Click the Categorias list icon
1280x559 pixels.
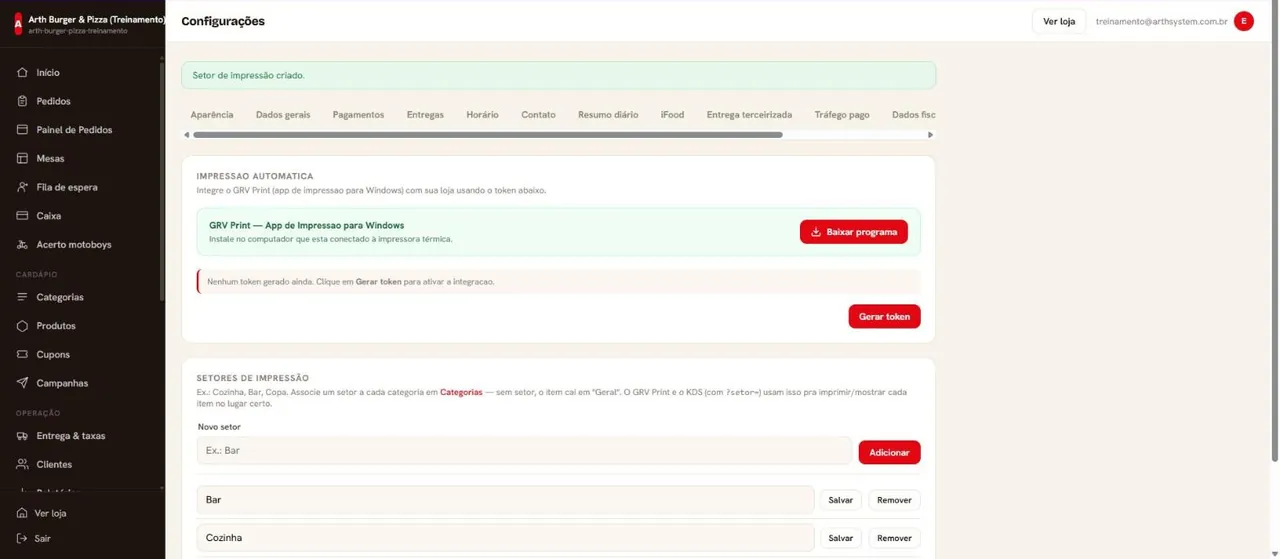coord(22,297)
